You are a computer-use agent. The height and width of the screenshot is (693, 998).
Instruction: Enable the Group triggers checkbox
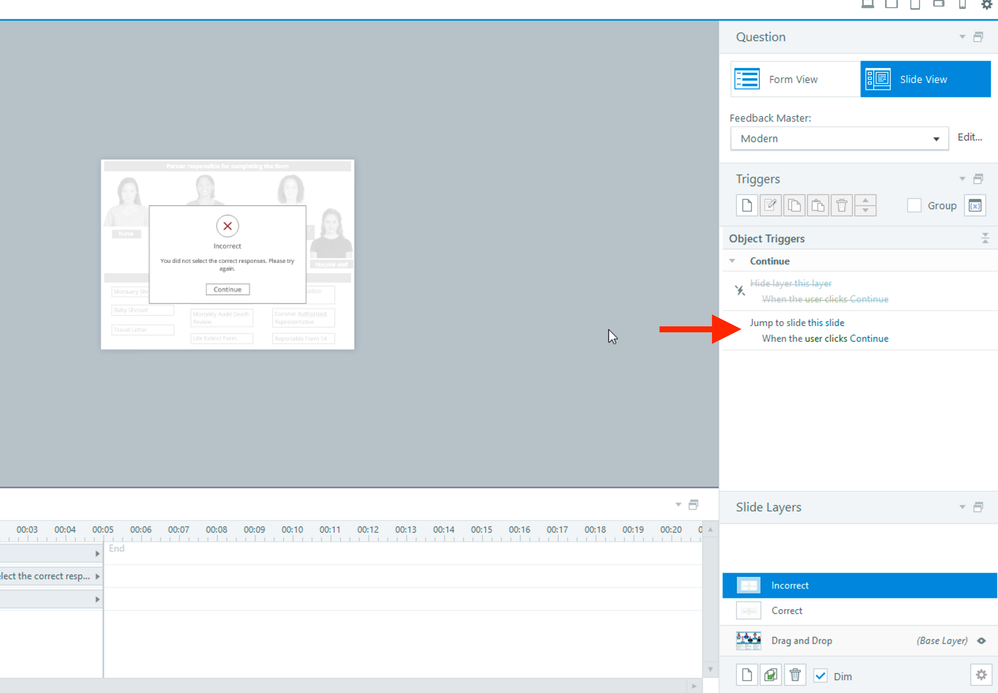[x=914, y=206]
